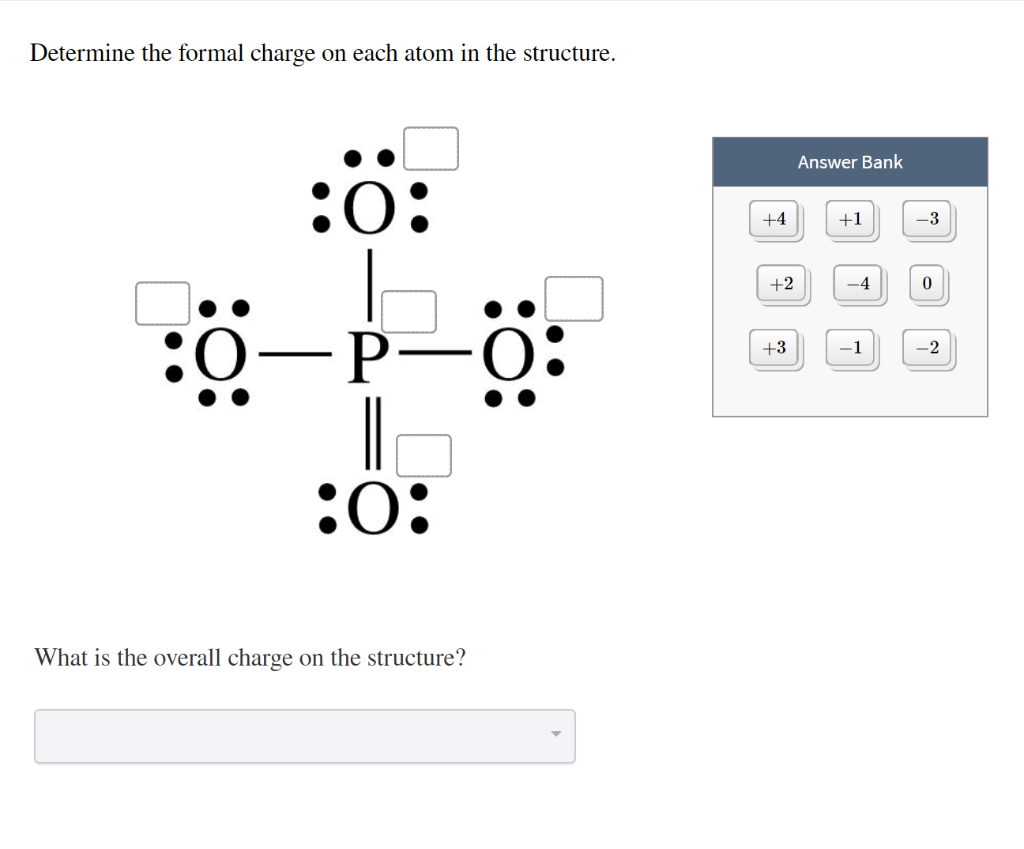This screenshot has height=849, width=1024.
Task: Select the 0 tile in the Answer Bank
Action: pos(927,283)
